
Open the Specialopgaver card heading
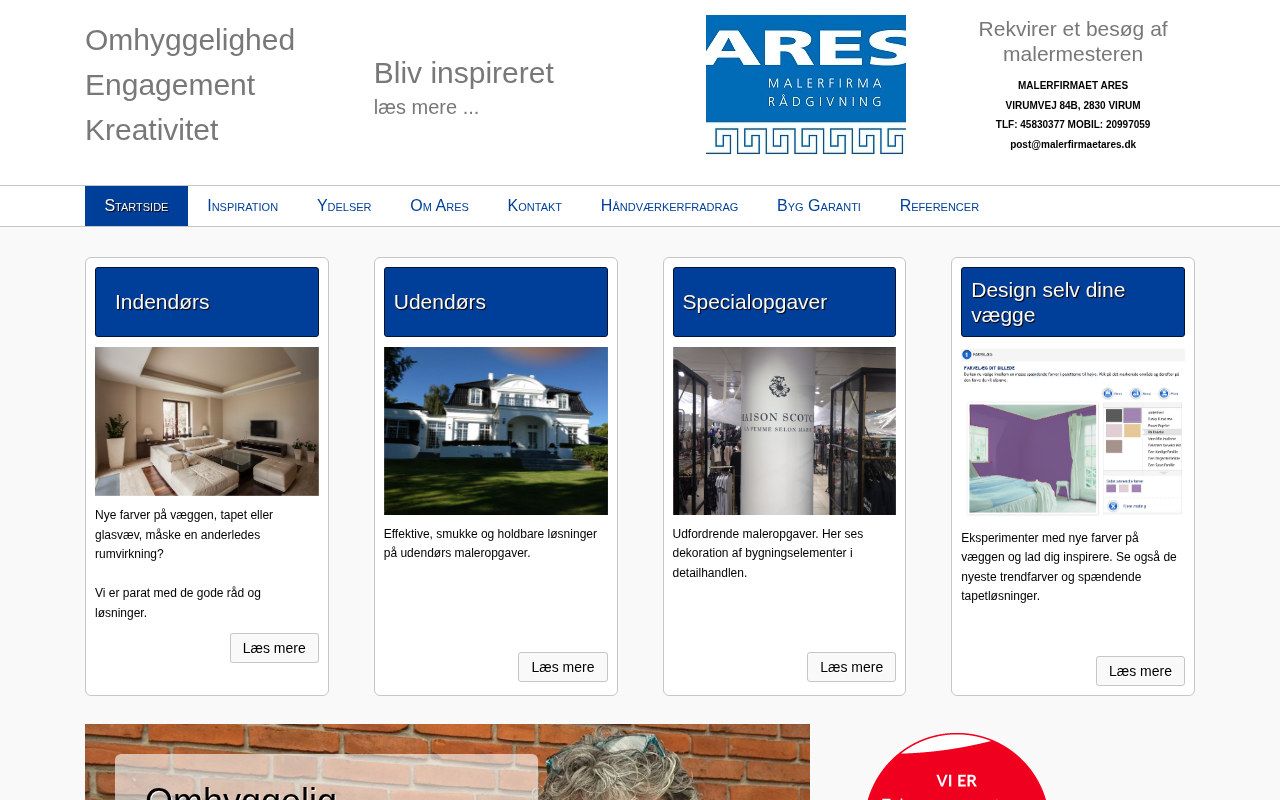pyautogui.click(x=784, y=302)
